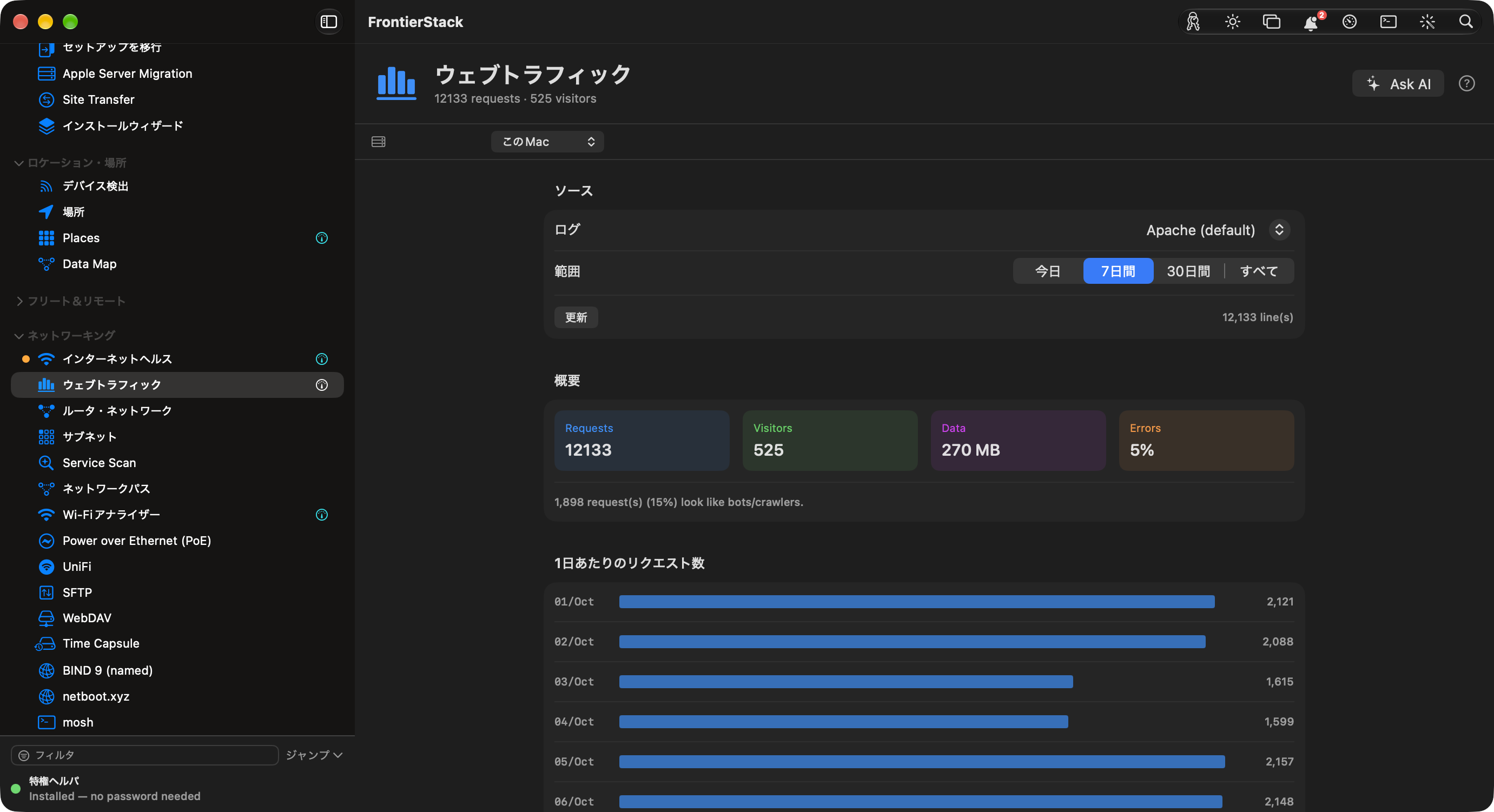1494x812 pixels.
Task: Open the windows overlay toolbar icon
Action: (x=1271, y=22)
